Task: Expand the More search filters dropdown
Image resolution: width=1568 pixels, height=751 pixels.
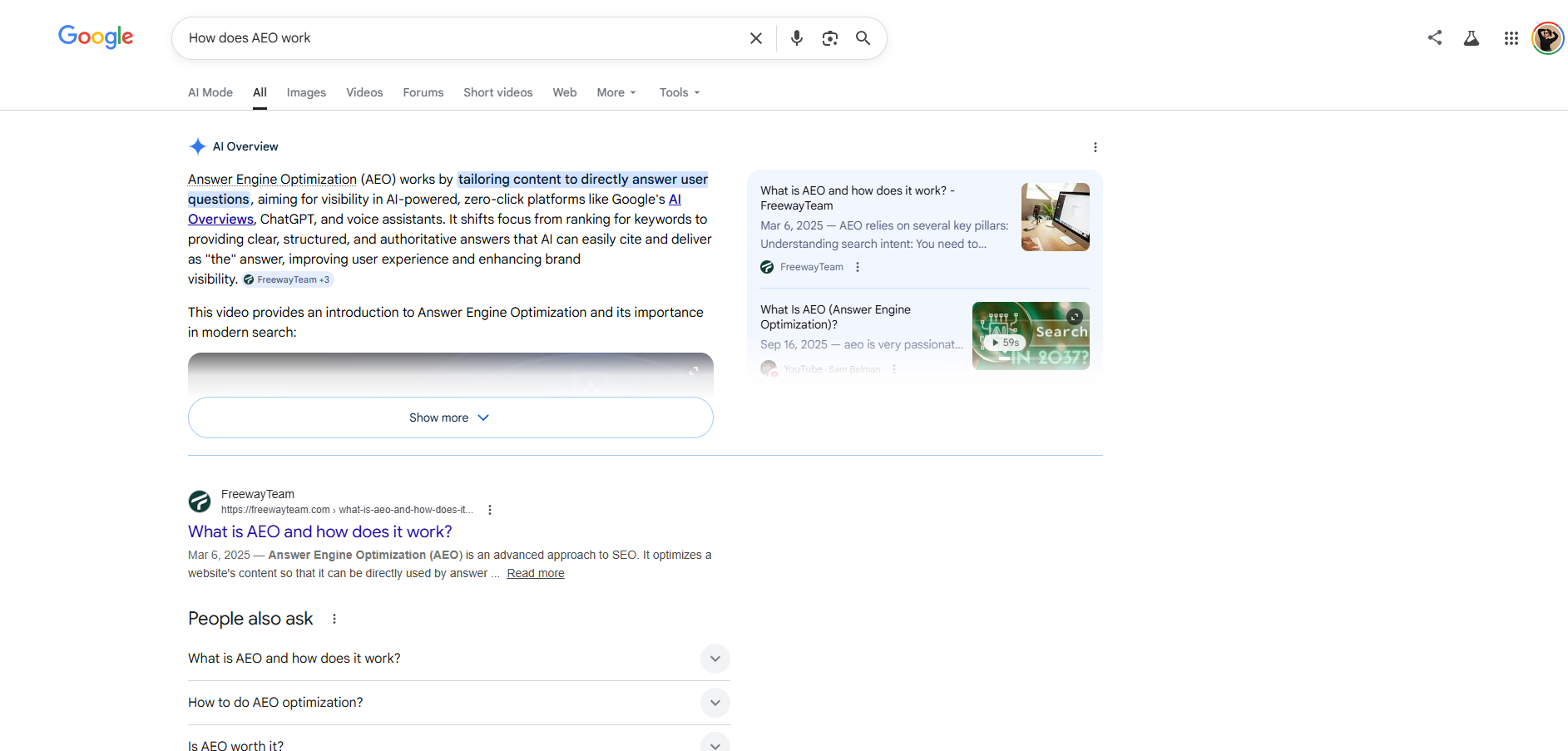Action: click(x=616, y=92)
